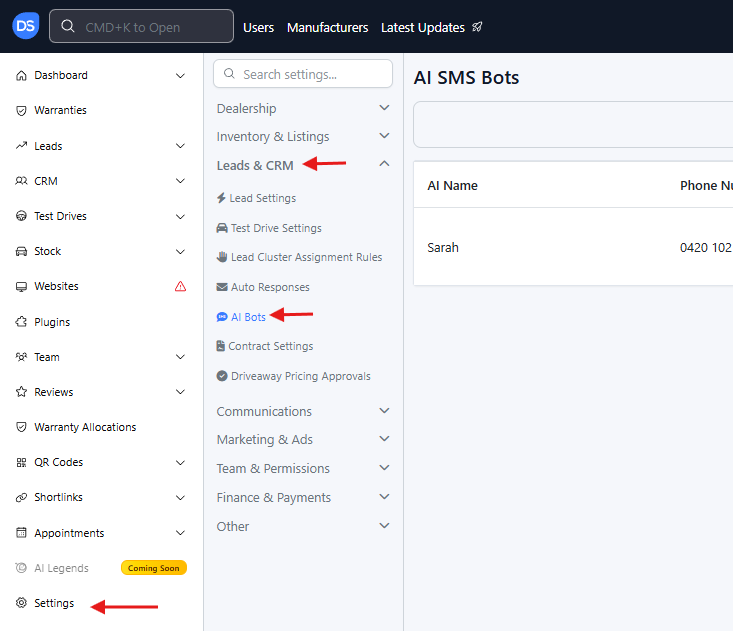Click the Test Drives steering wheel icon
733x631 pixels.
tap(22, 216)
